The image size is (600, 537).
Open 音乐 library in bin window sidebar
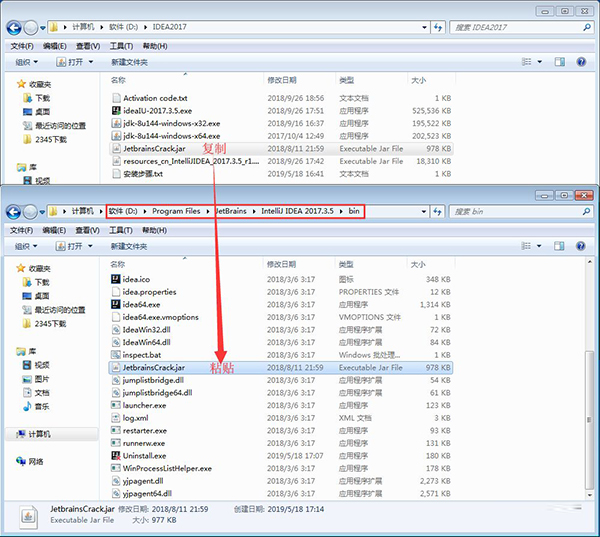pos(41,407)
